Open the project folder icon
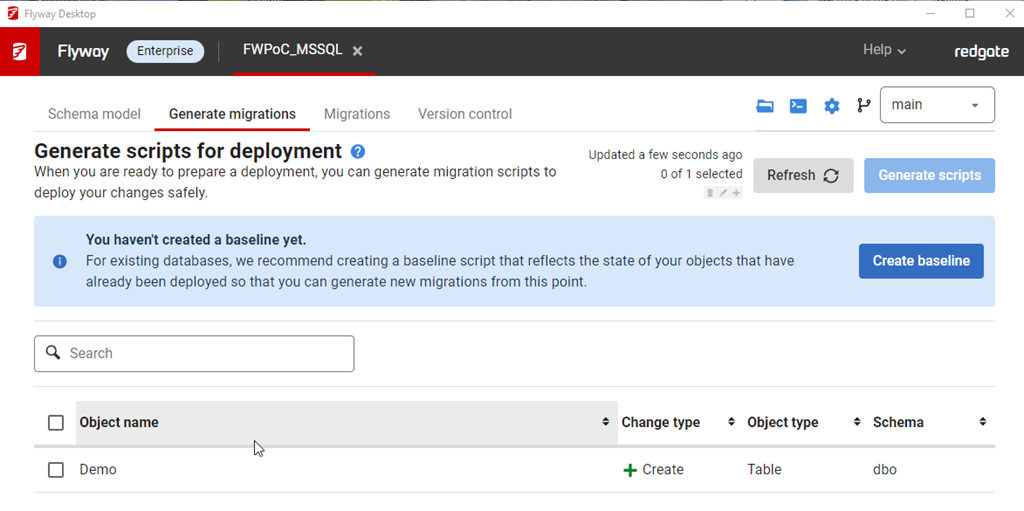Viewport: 1024px width, 511px height. [x=765, y=106]
